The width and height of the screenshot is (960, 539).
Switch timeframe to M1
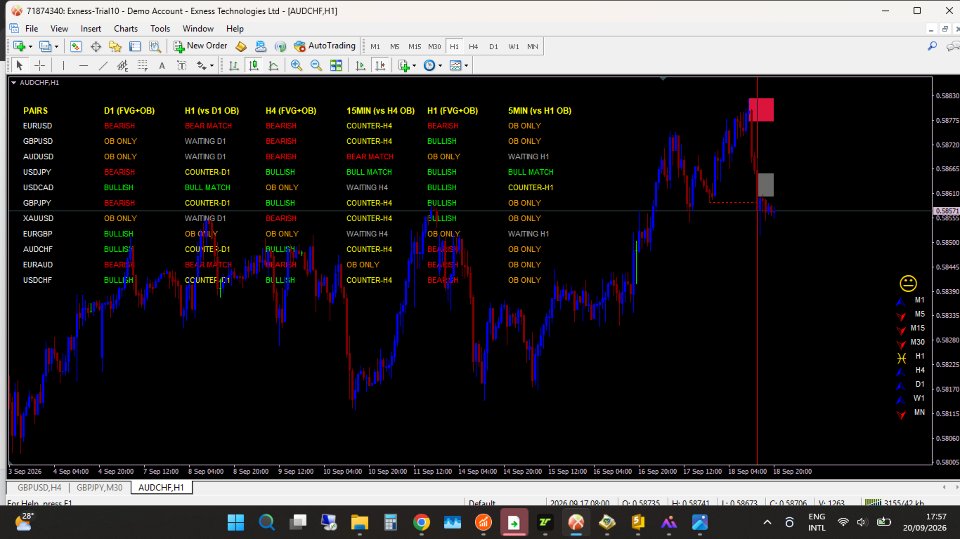tap(375, 47)
